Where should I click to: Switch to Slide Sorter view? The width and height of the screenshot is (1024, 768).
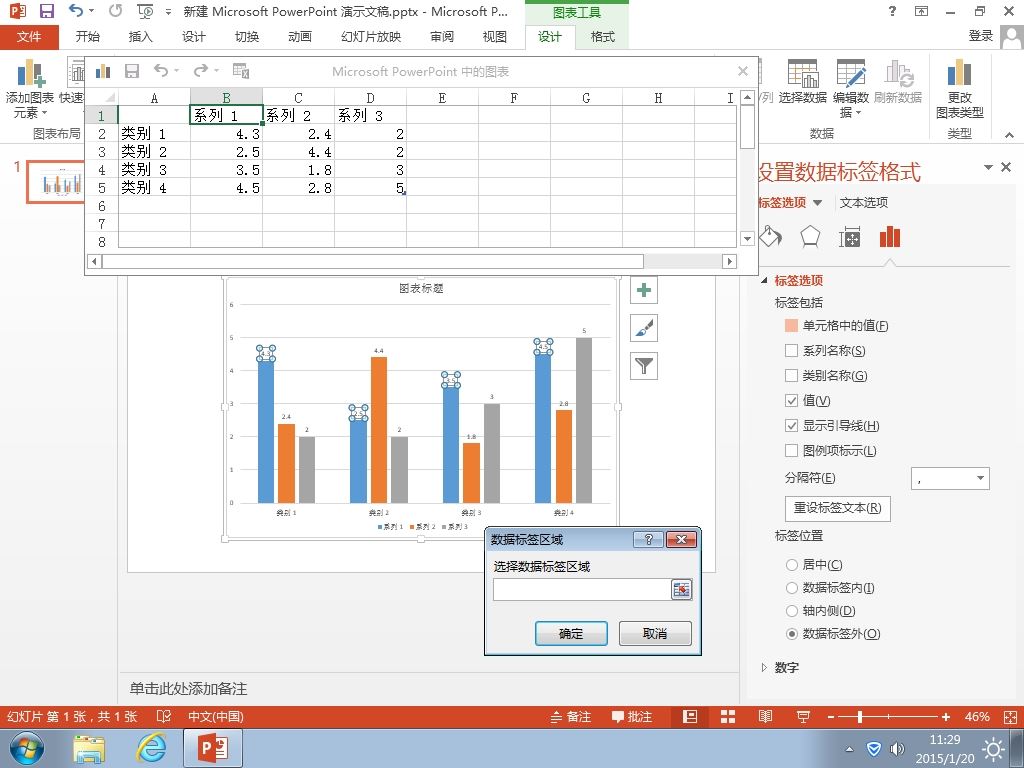tap(728, 717)
